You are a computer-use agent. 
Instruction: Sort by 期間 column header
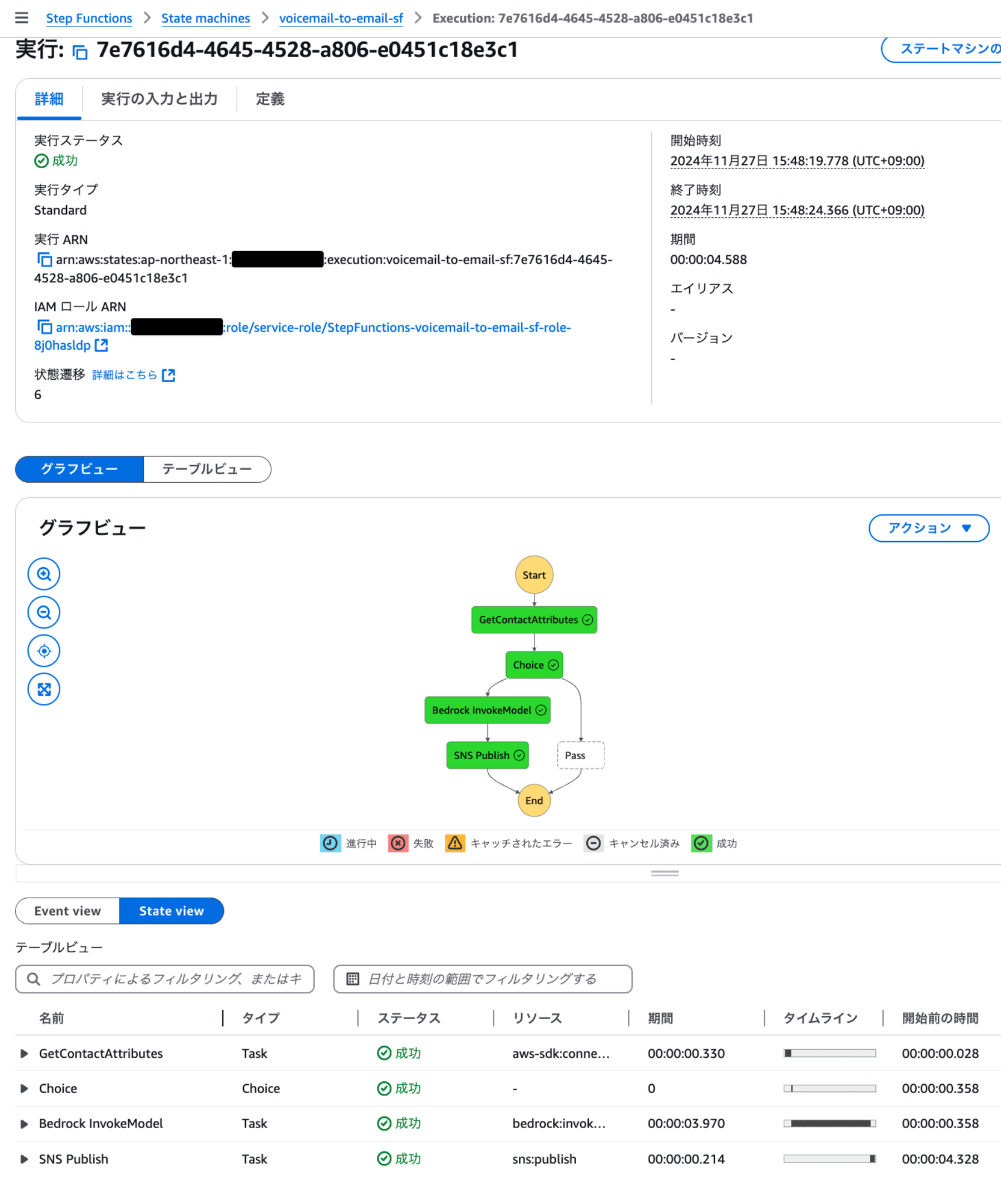(x=660, y=1018)
